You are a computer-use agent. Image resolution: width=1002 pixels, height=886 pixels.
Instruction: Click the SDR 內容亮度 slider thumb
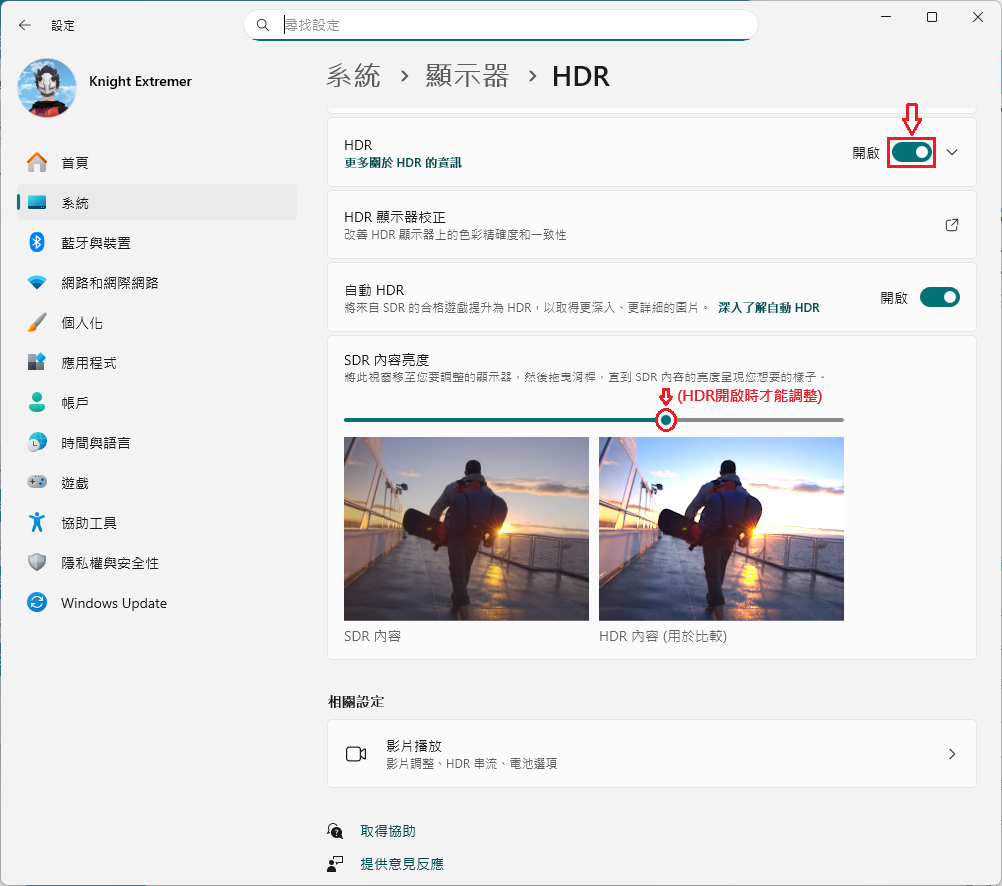click(666, 420)
